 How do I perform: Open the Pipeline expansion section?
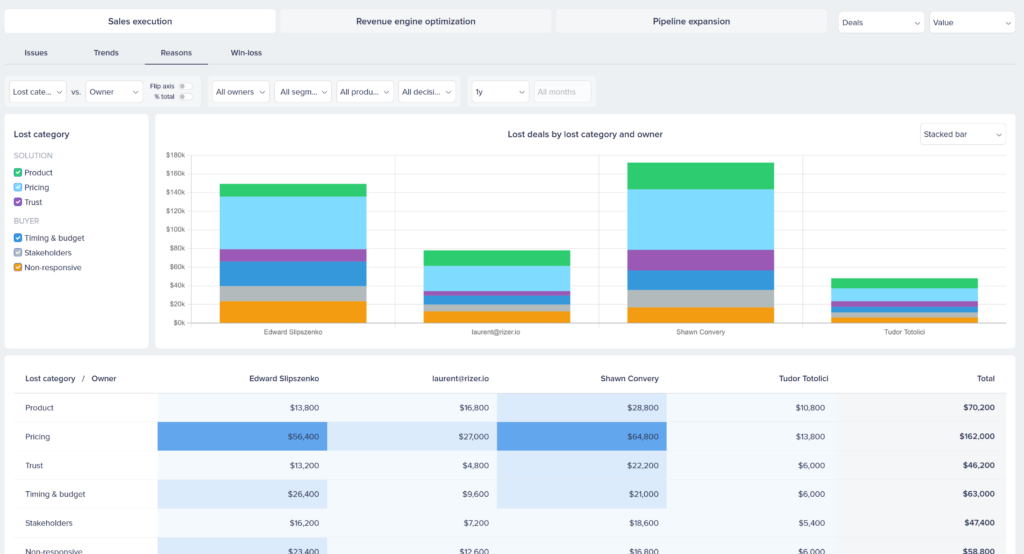tap(691, 21)
